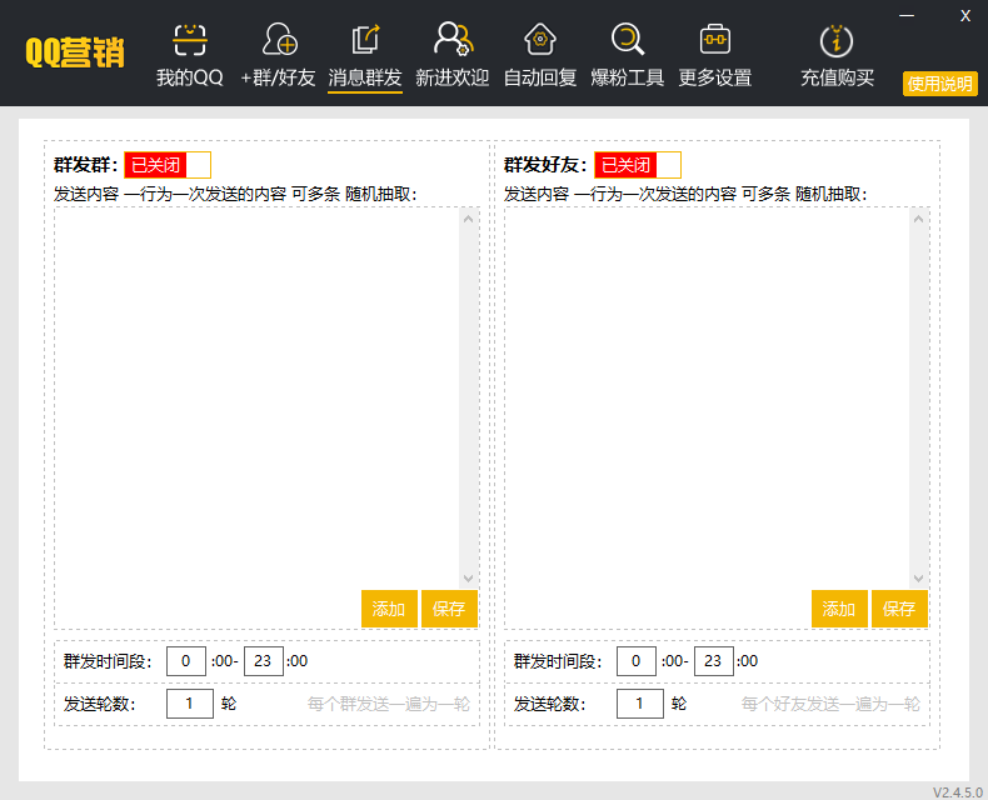Open the 自动回复 house icon
Screen dimensions: 988x800
(540, 39)
